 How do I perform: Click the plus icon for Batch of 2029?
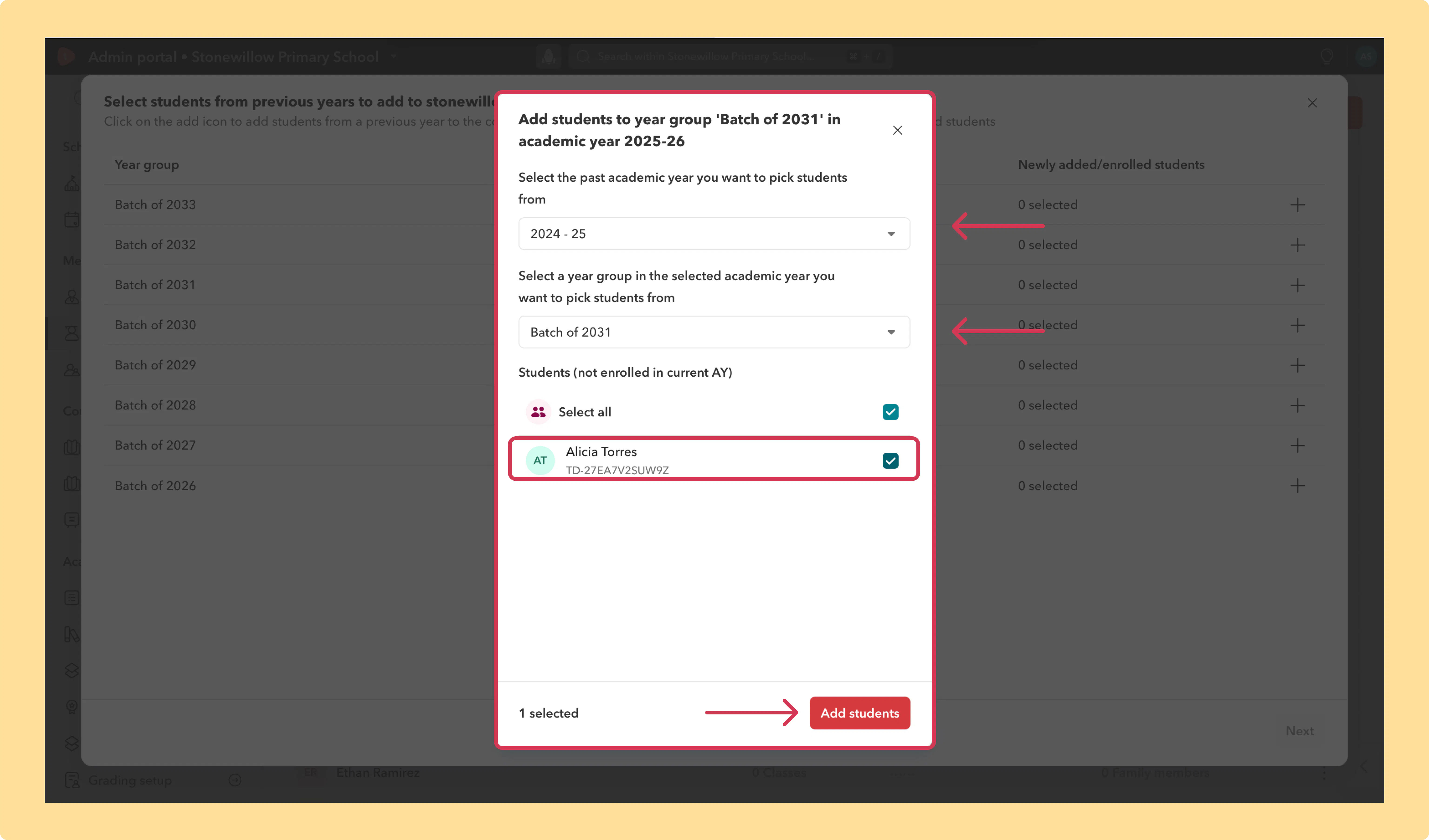[1297, 365]
